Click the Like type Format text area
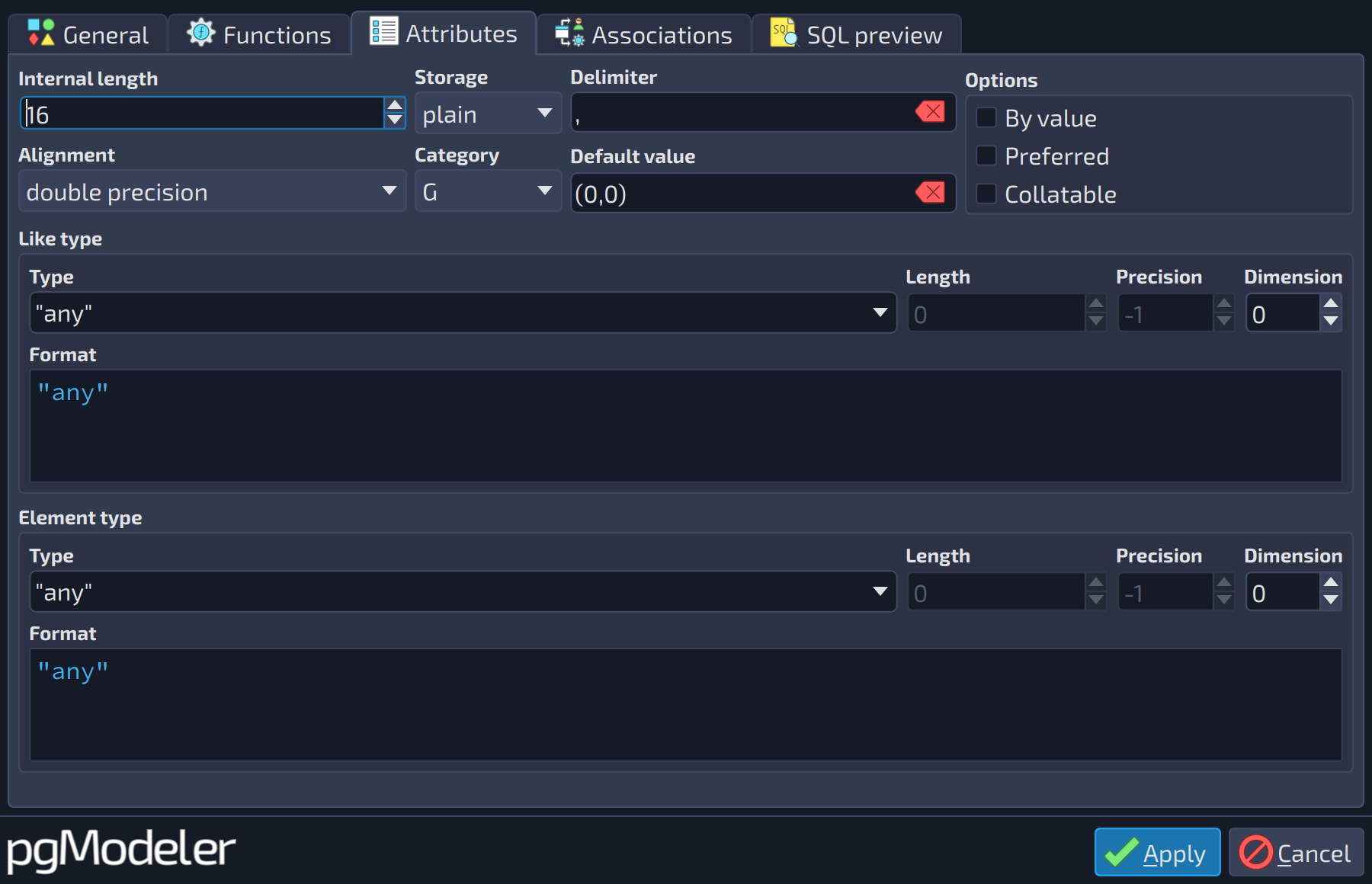 [686, 426]
